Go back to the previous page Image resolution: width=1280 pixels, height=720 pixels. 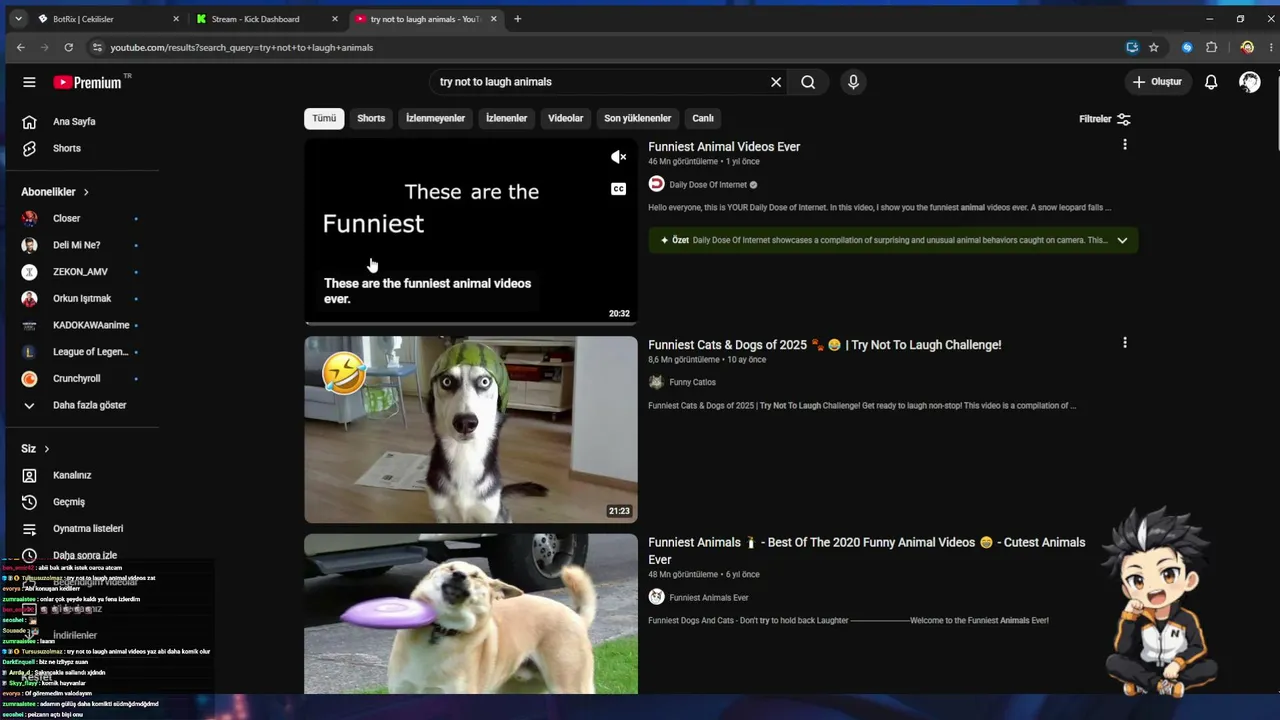tap(21, 47)
